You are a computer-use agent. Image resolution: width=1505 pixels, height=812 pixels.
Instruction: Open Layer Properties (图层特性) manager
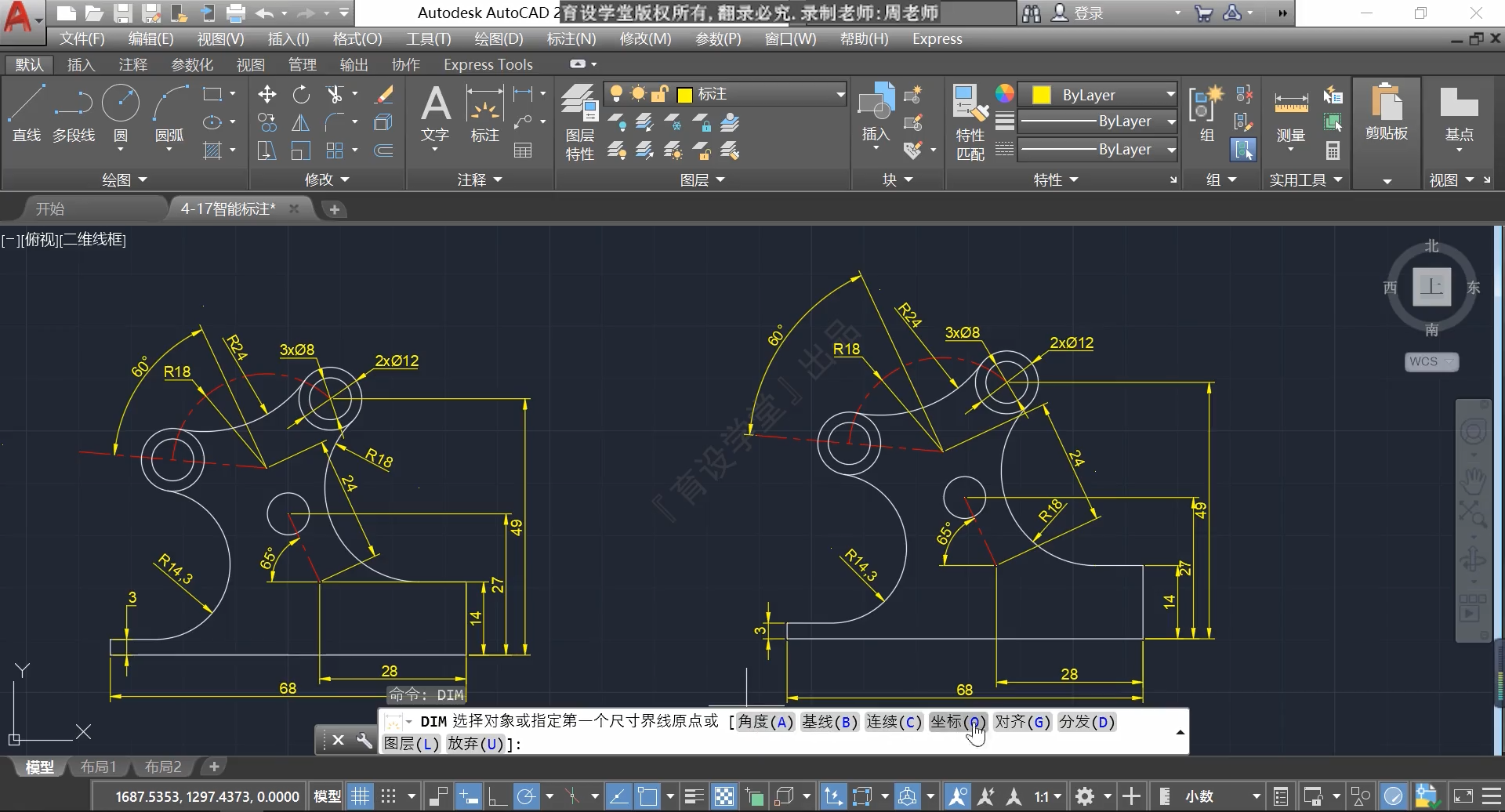(x=580, y=121)
